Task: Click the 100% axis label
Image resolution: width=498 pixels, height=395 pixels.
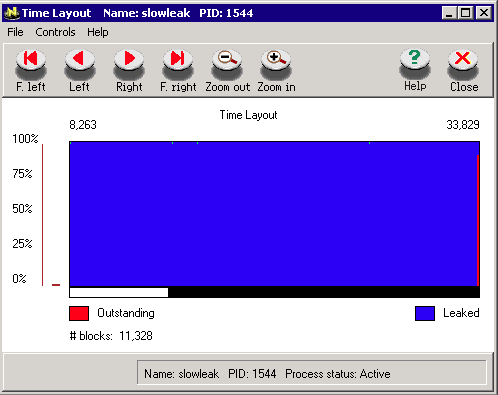Action: point(25,139)
